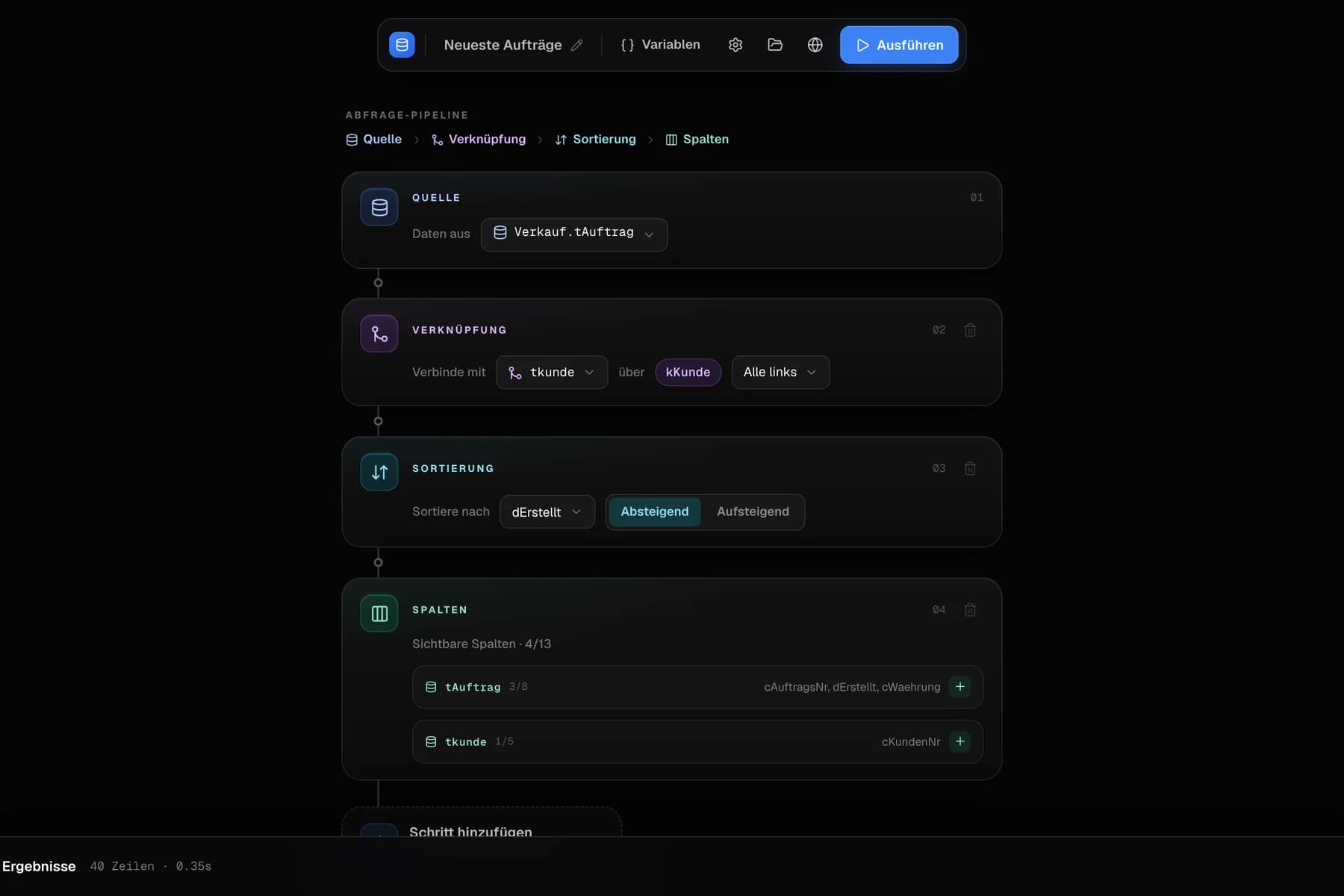Open the dErstellt sort column dropdown
The image size is (1344, 896).
pyautogui.click(x=547, y=512)
